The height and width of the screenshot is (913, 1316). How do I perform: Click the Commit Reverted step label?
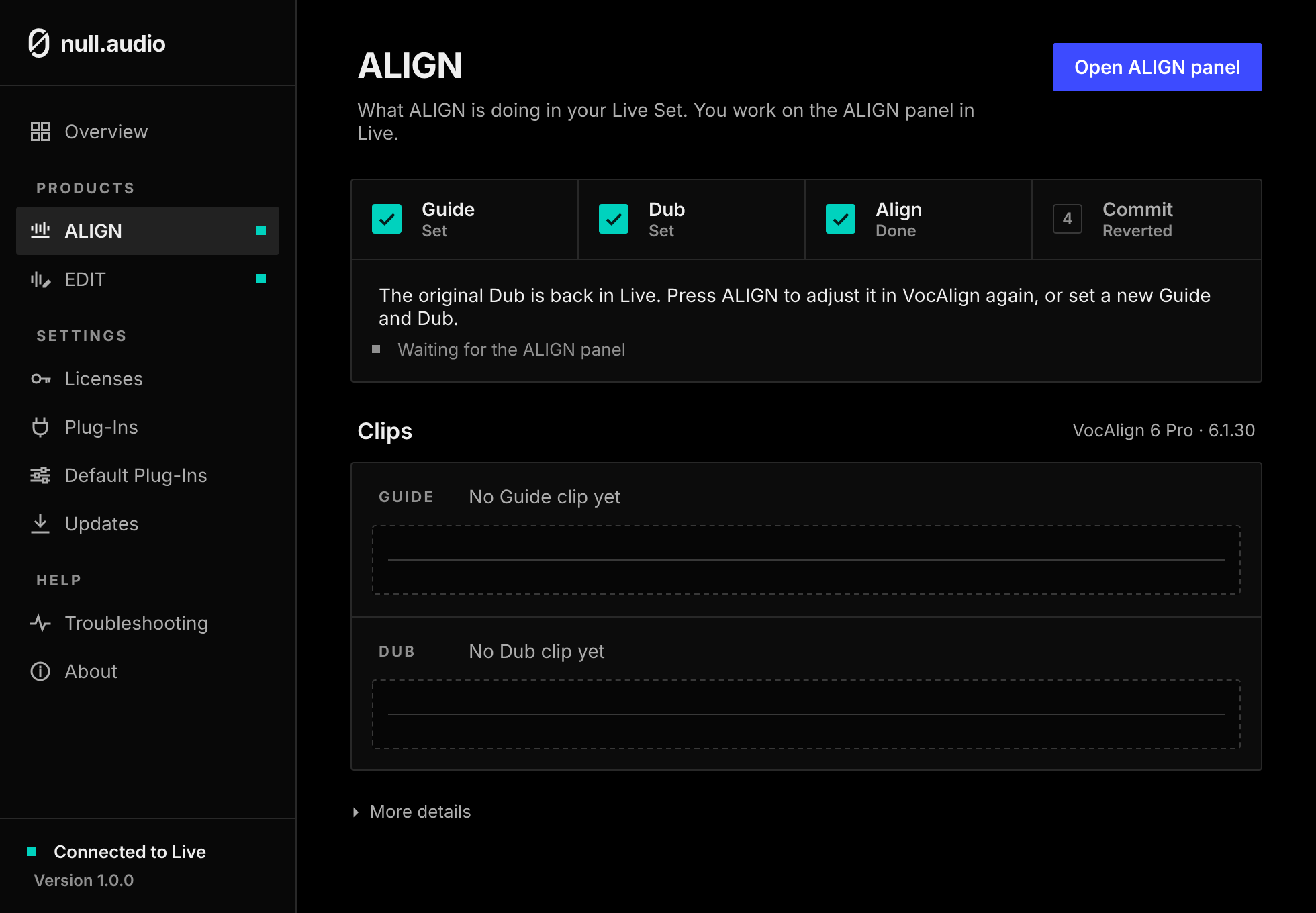(x=1137, y=220)
